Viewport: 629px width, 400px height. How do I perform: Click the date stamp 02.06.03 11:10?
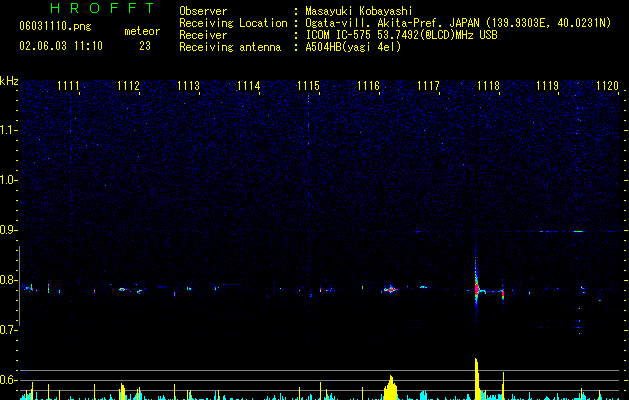click(61, 46)
